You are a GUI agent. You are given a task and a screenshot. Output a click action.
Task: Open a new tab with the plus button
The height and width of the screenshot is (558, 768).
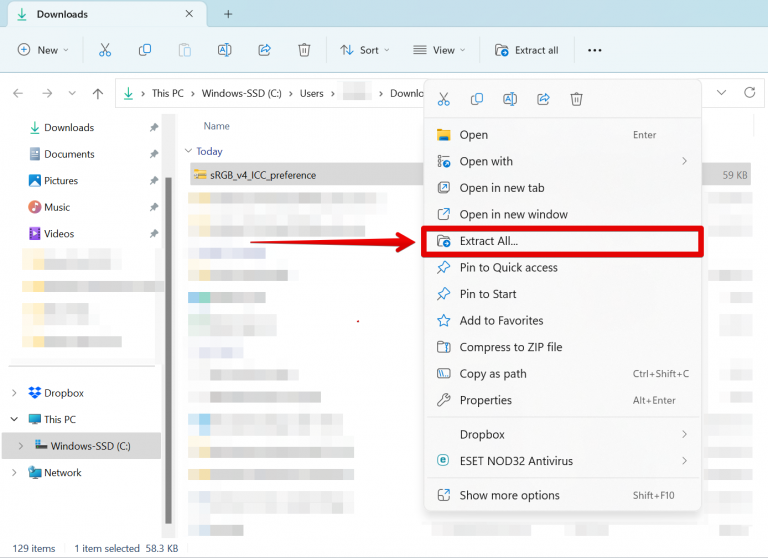click(228, 14)
